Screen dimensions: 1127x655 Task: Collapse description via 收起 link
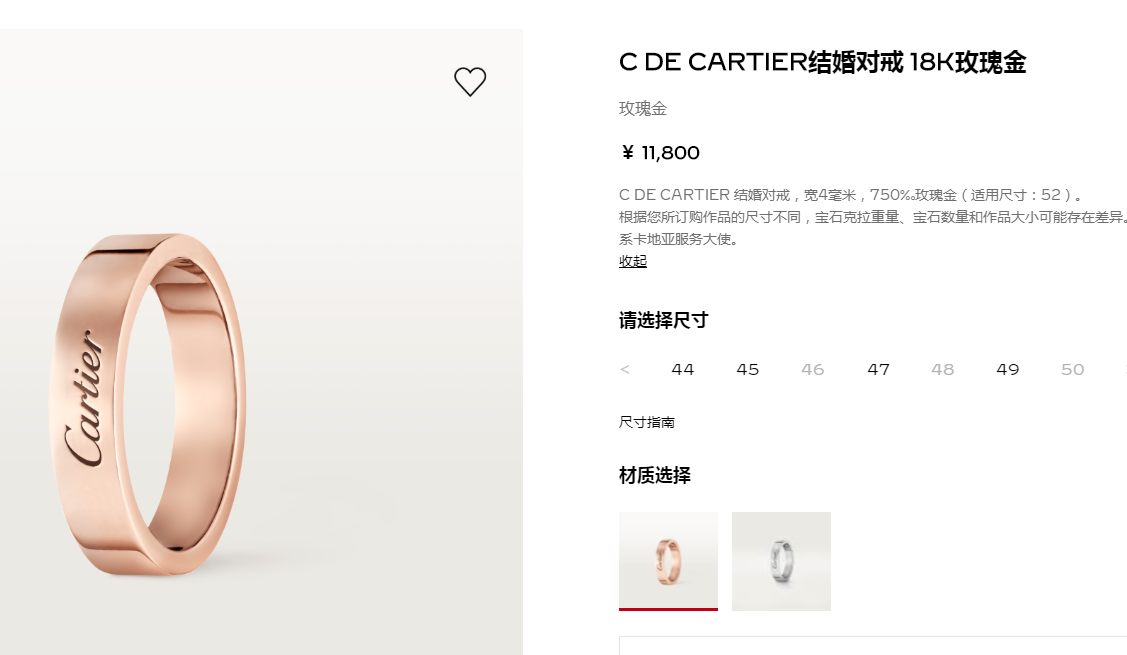[x=632, y=261]
